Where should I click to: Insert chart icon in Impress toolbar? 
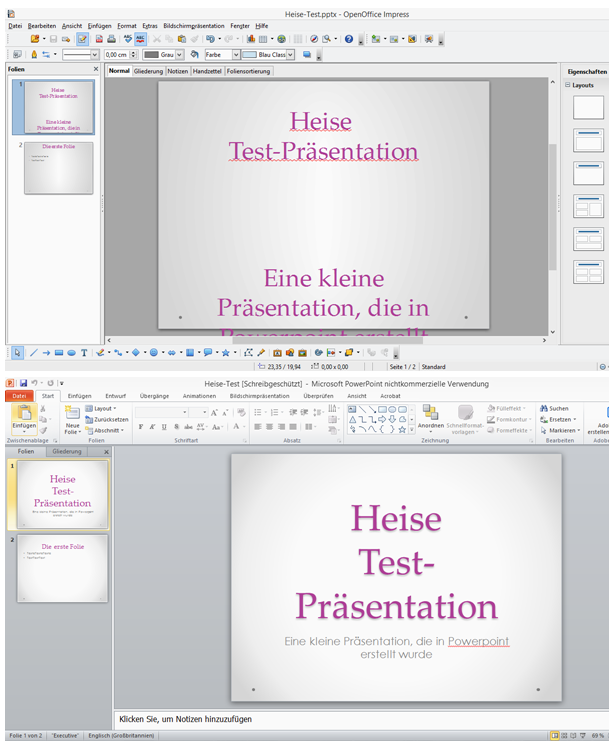tap(251, 39)
